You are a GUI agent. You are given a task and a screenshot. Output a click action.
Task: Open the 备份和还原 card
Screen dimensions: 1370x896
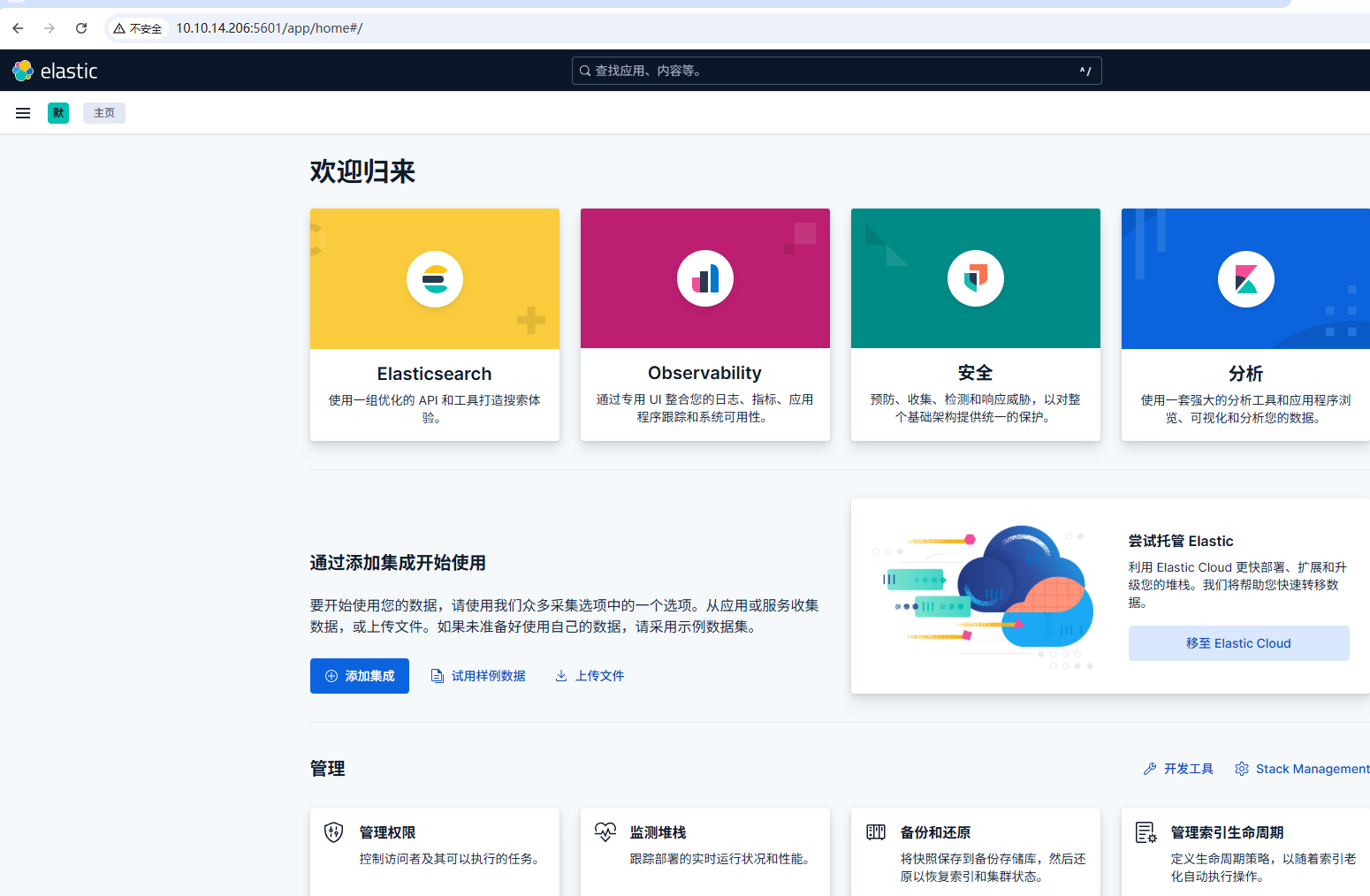pos(976,852)
